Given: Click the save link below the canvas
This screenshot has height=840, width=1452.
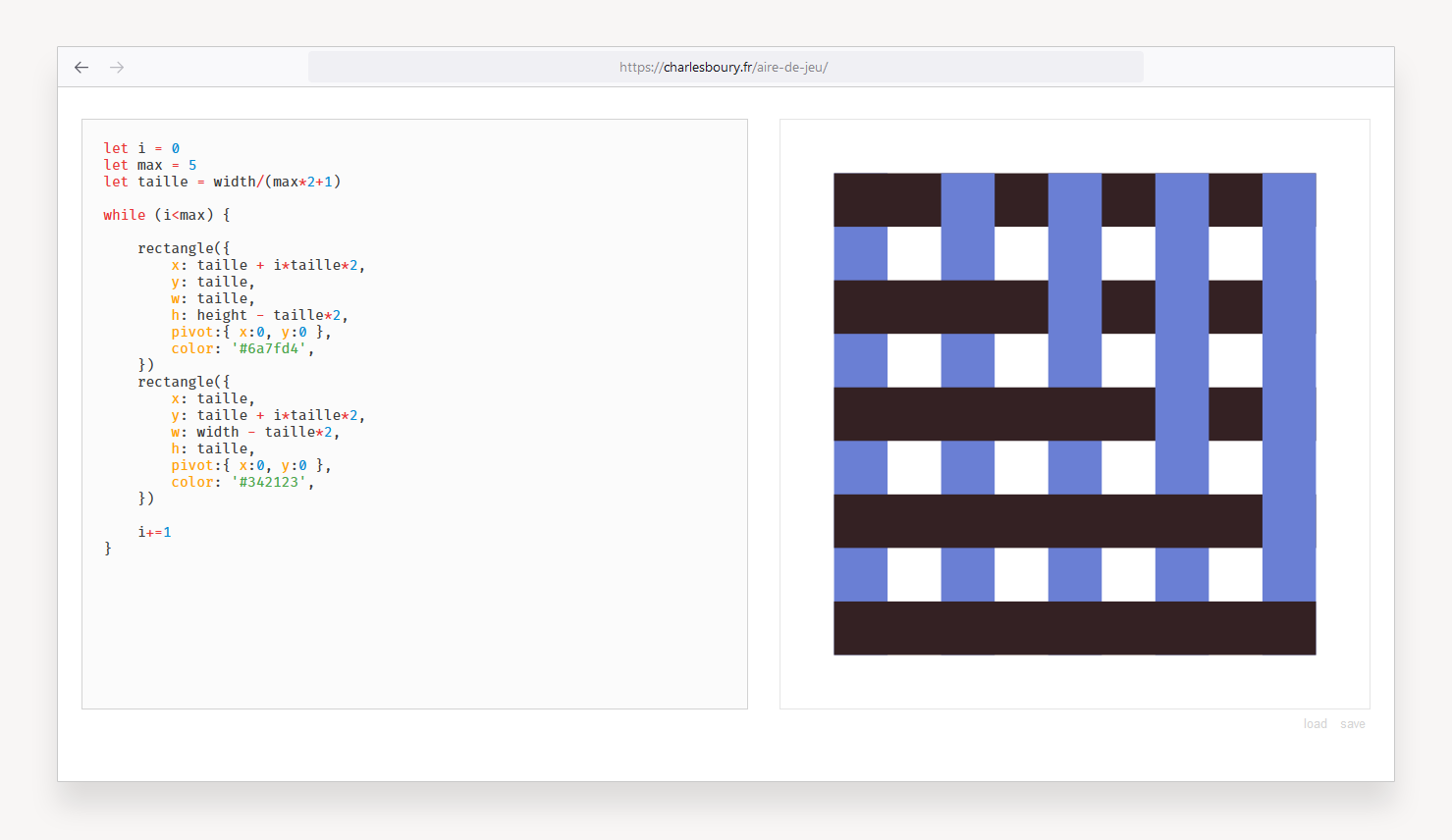Looking at the screenshot, I should pyautogui.click(x=1352, y=724).
